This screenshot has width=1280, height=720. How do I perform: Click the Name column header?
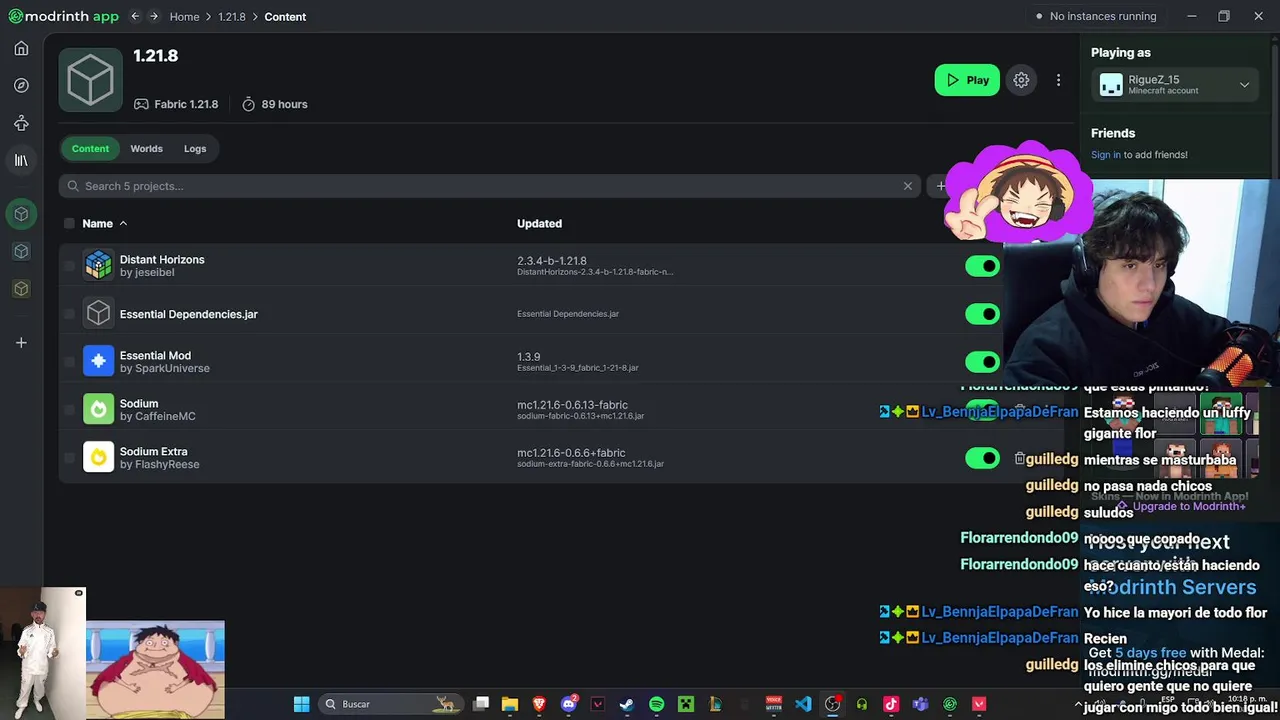97,223
